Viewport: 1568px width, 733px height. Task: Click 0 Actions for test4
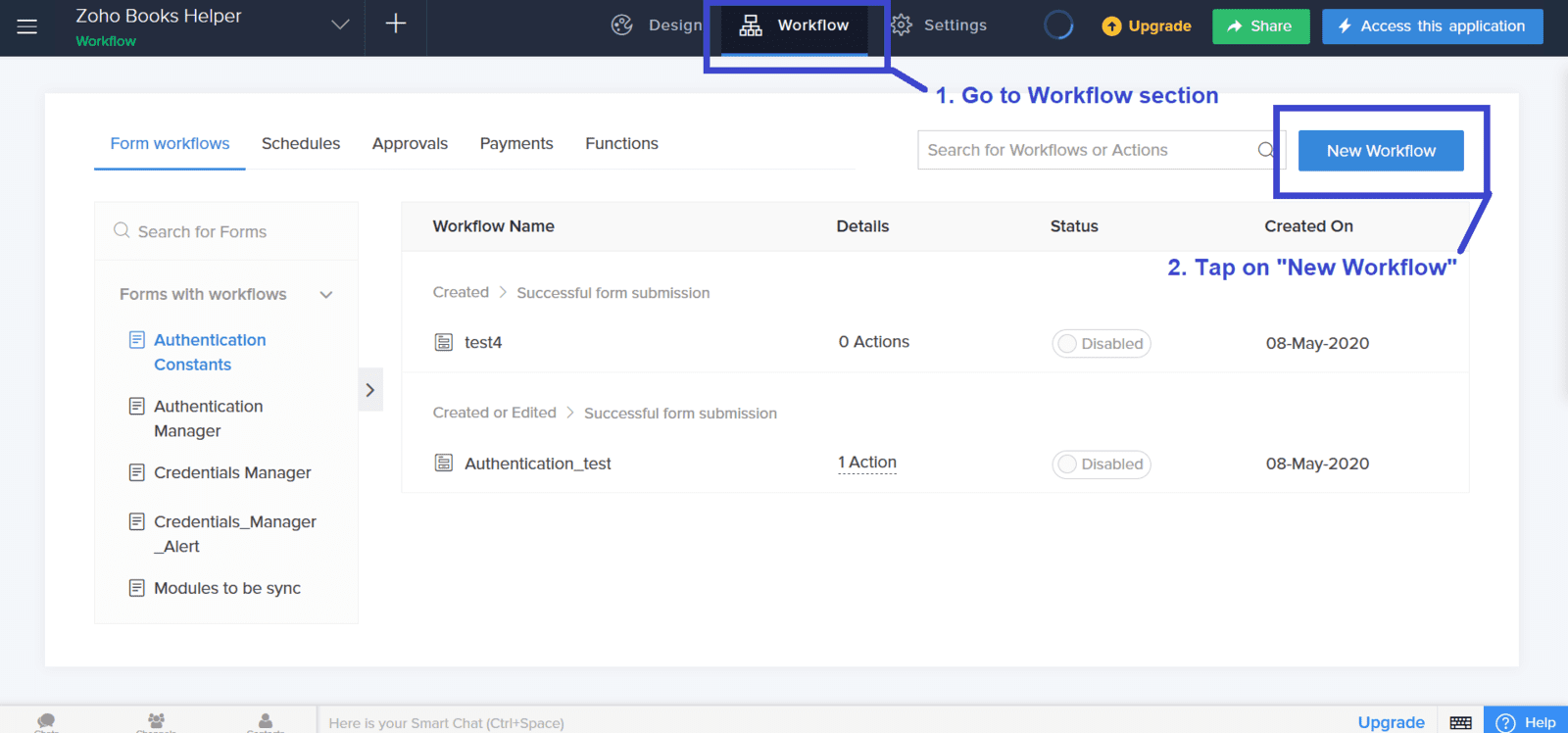click(873, 342)
